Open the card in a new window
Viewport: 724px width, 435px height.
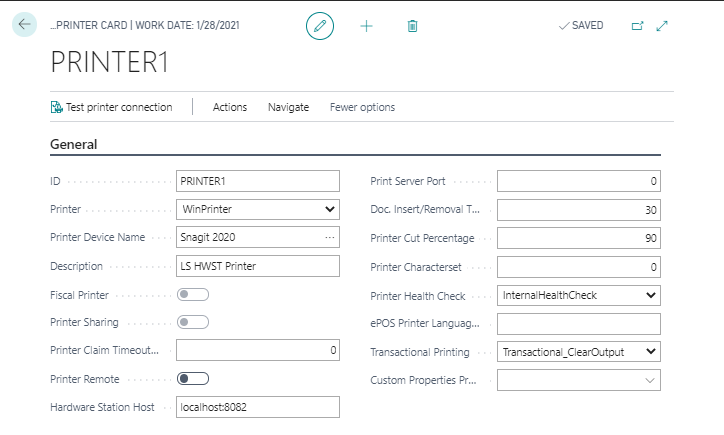[x=637, y=26]
